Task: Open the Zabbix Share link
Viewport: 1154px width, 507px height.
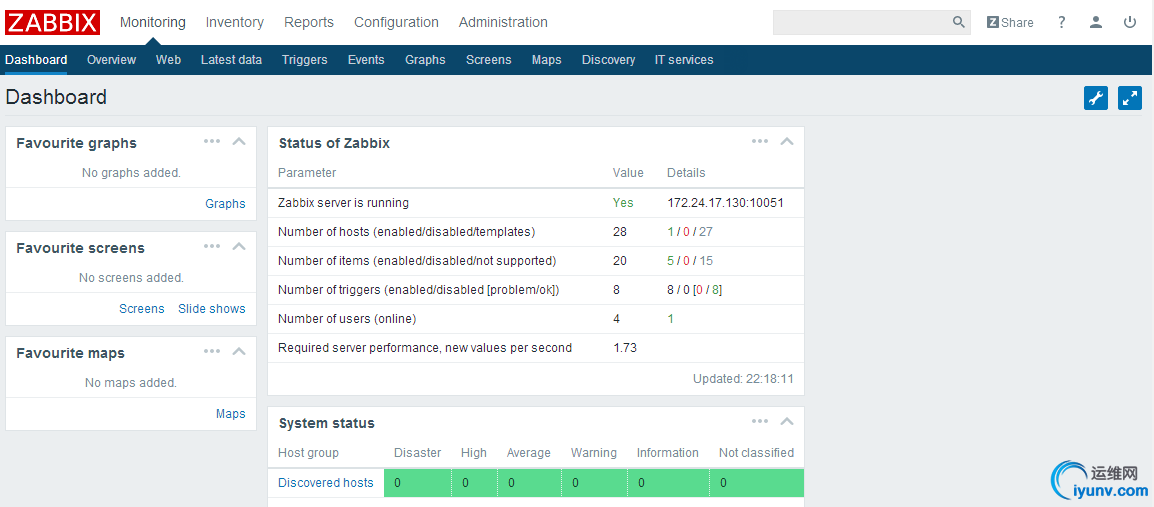Action: [1010, 22]
